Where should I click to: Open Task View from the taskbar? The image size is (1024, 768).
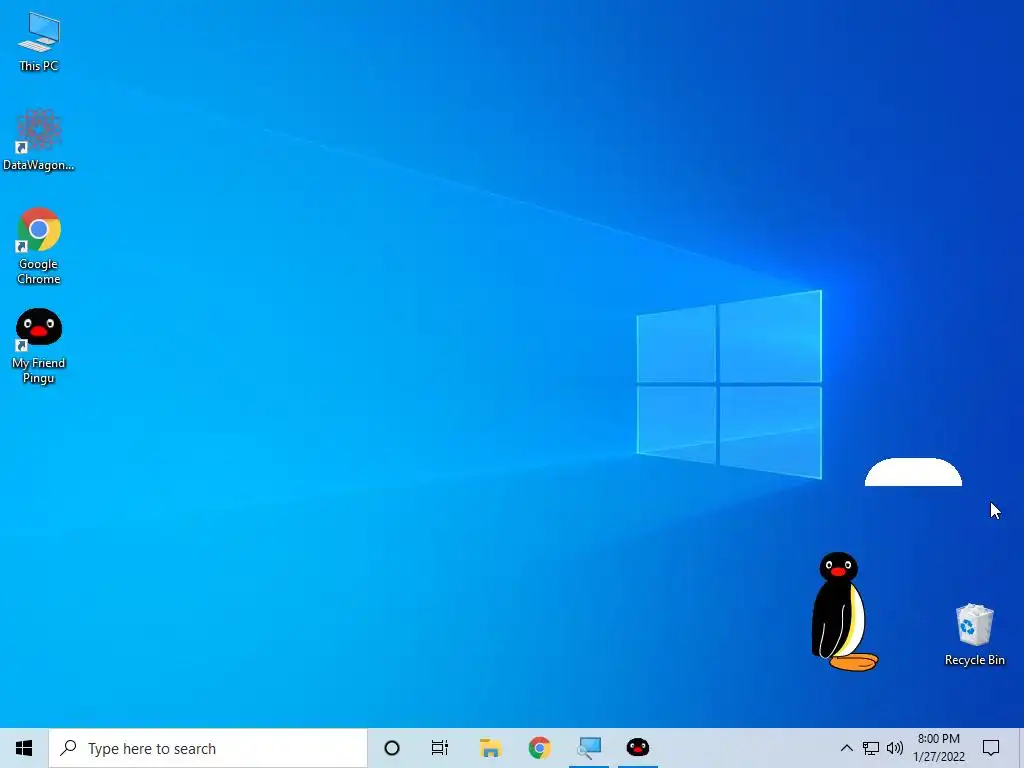point(440,748)
